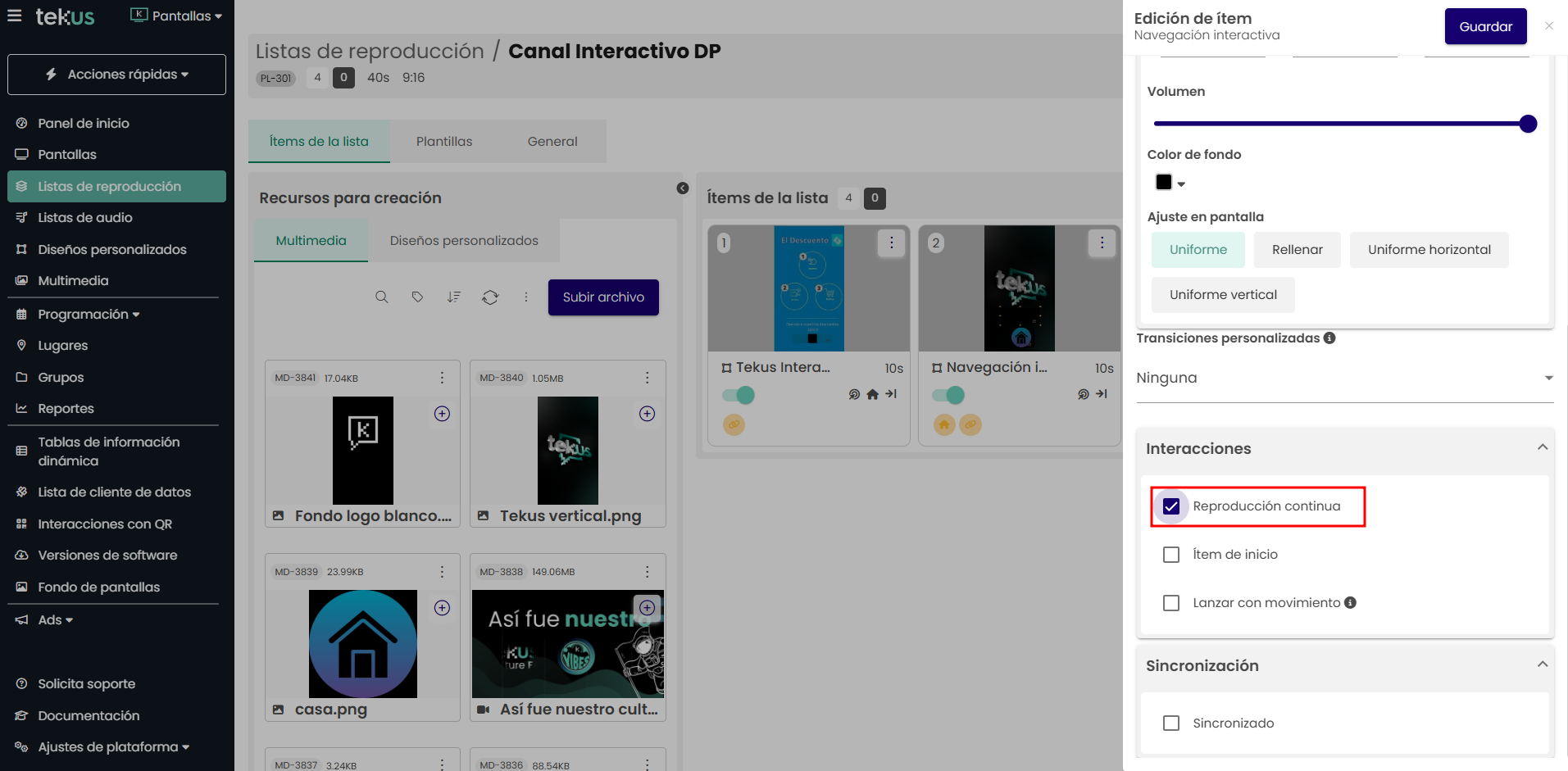
Task: Click the tag filter icon in resources toolbar
Action: (417, 297)
